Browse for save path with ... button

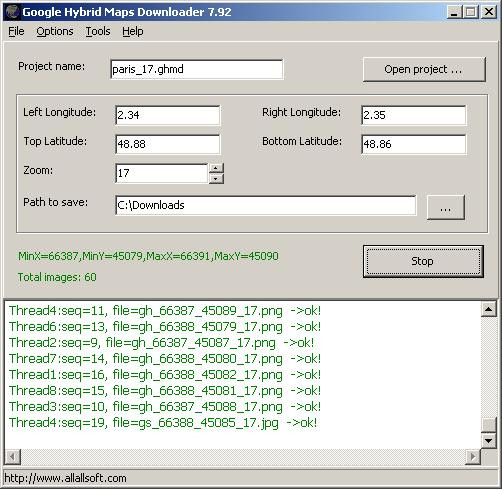point(445,207)
